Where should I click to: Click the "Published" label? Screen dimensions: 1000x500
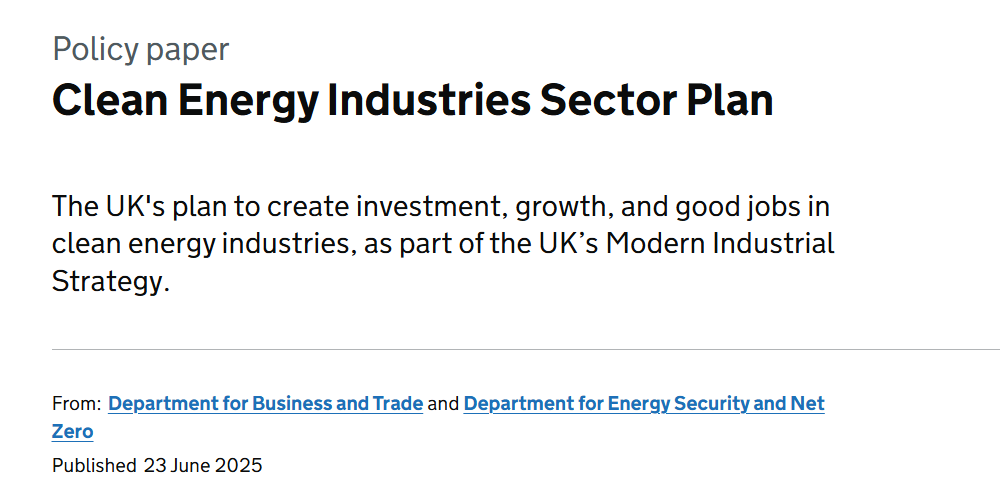94,465
